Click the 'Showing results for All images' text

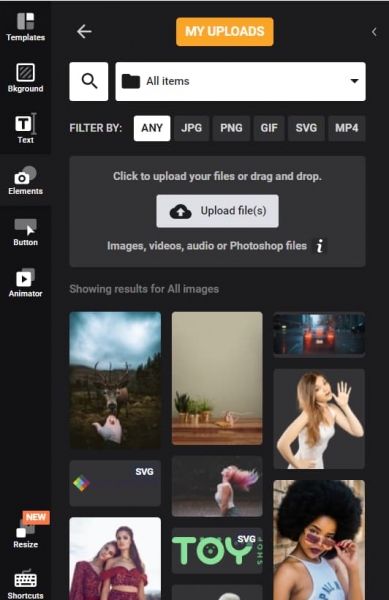point(144,289)
